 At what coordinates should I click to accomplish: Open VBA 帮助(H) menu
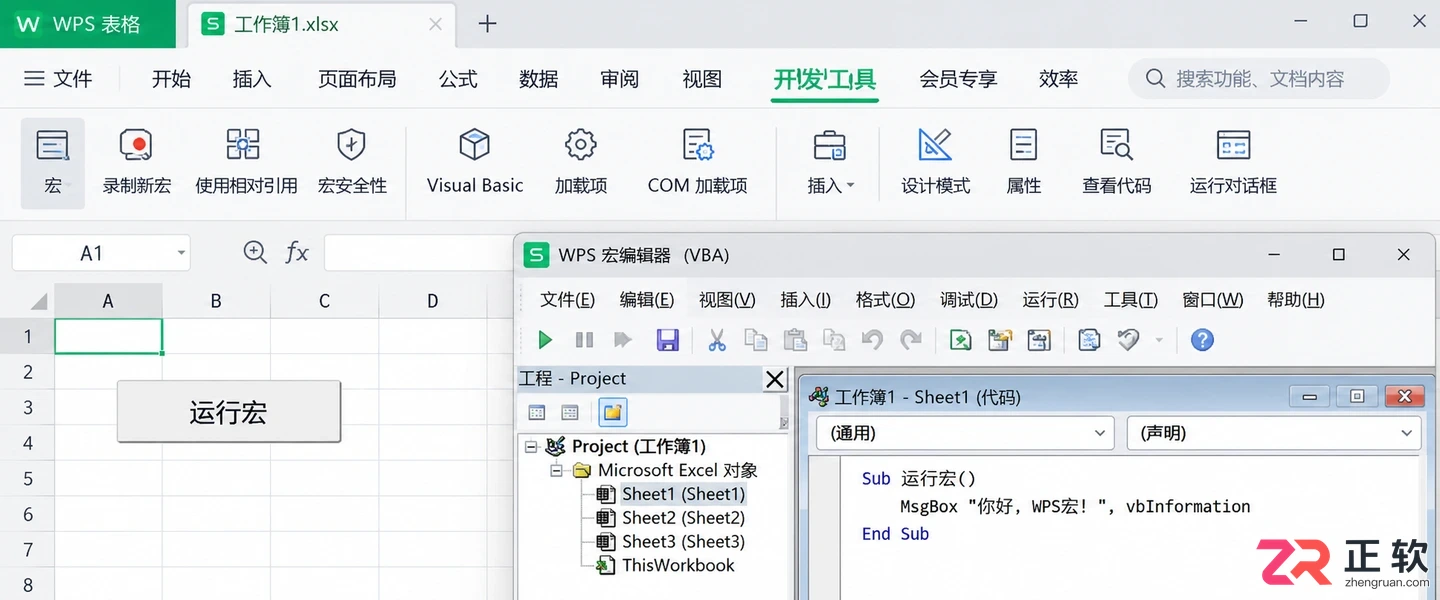pos(1295,300)
